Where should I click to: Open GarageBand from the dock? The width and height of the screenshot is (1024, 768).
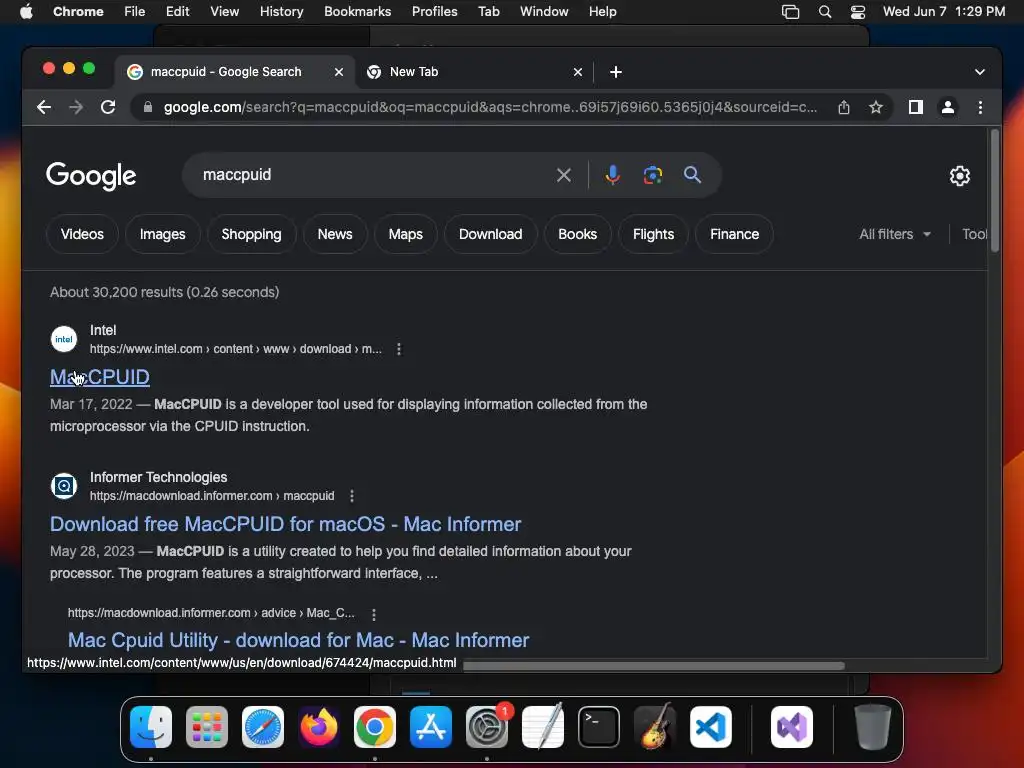click(655, 727)
